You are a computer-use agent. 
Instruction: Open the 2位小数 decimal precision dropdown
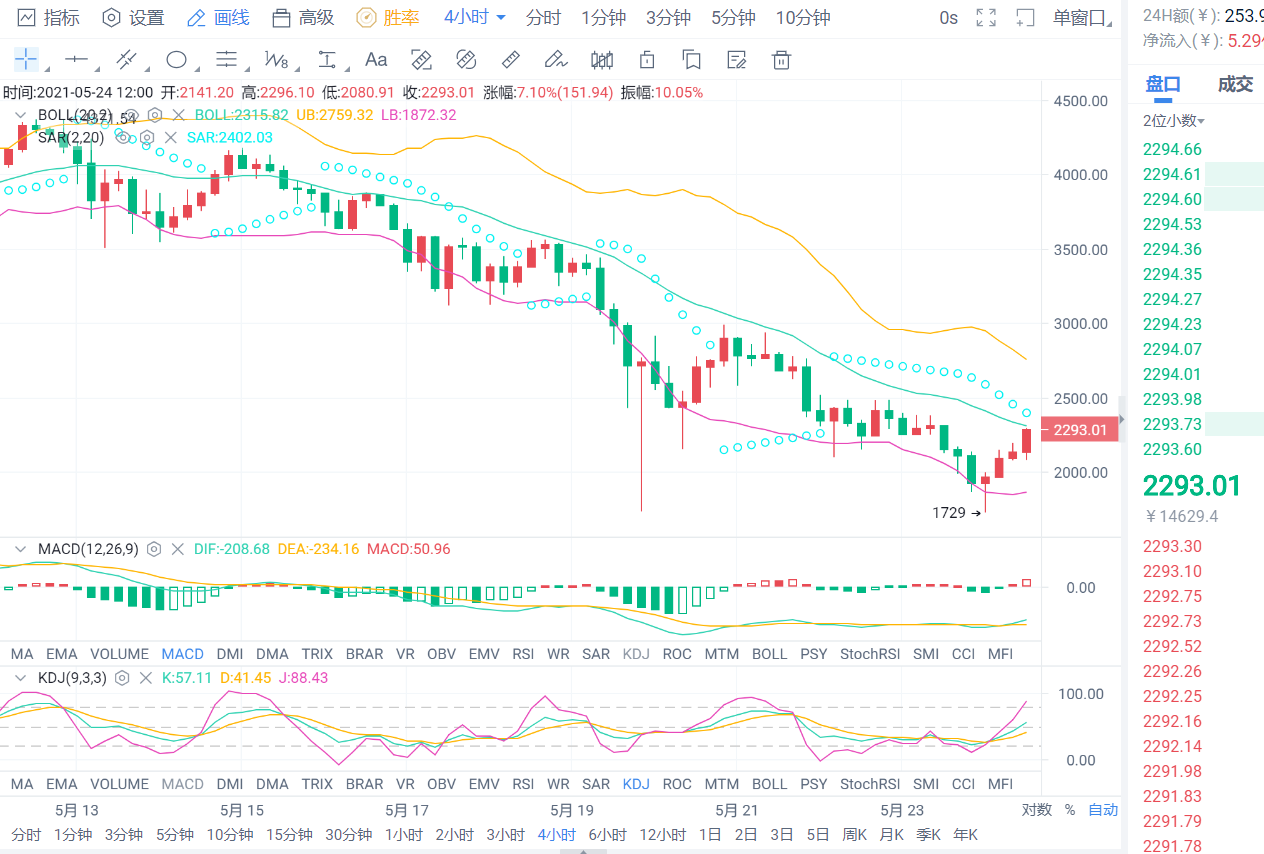coord(1174,121)
